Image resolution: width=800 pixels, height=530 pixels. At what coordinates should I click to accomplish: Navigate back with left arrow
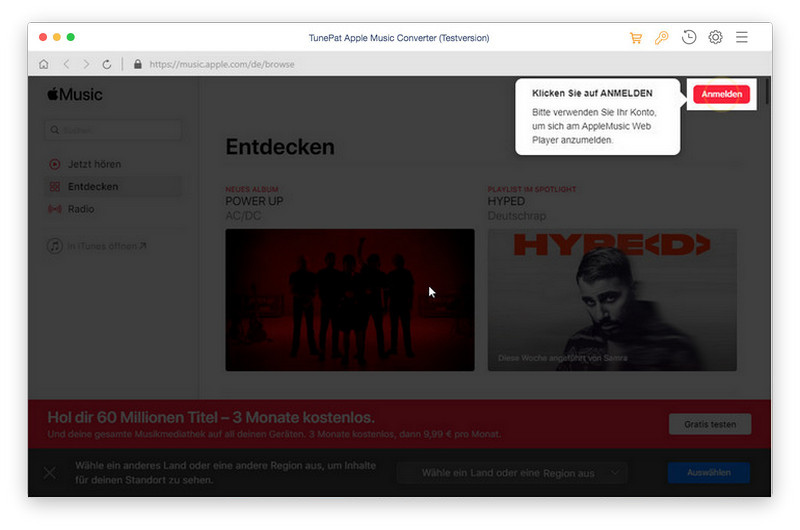pyautogui.click(x=66, y=64)
